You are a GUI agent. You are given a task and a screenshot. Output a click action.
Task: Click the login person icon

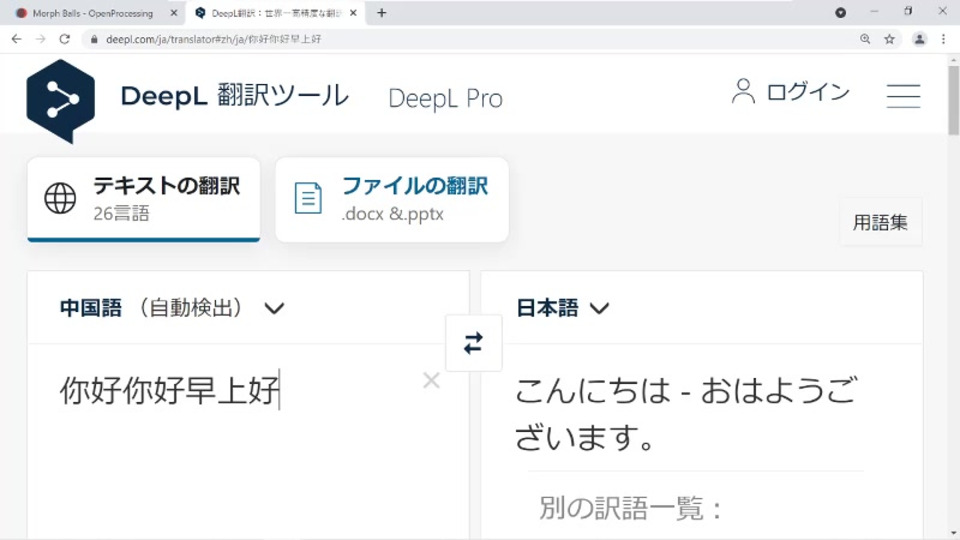point(743,91)
